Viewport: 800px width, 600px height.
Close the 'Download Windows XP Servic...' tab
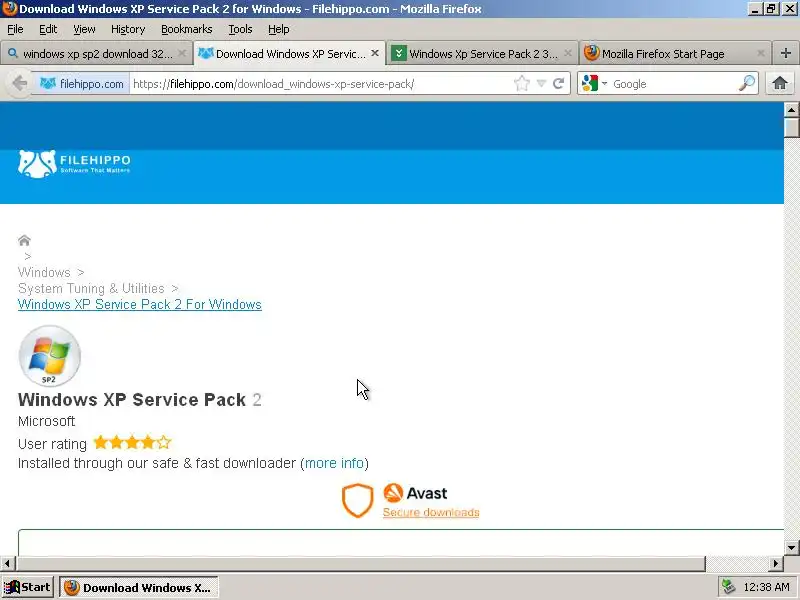(375, 53)
